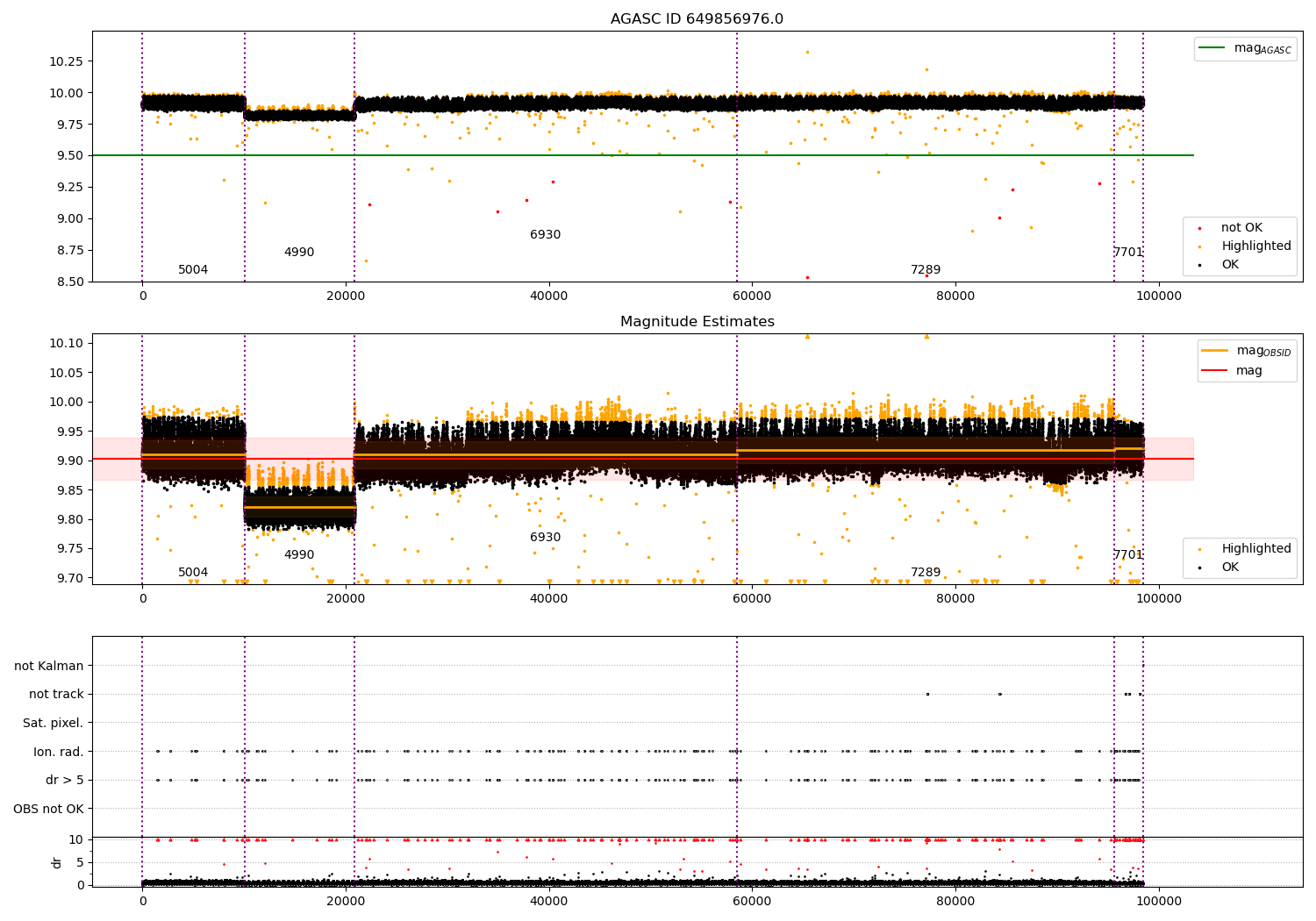
Task: Click the 'Ion. rad.' row label
Action: click(x=59, y=752)
